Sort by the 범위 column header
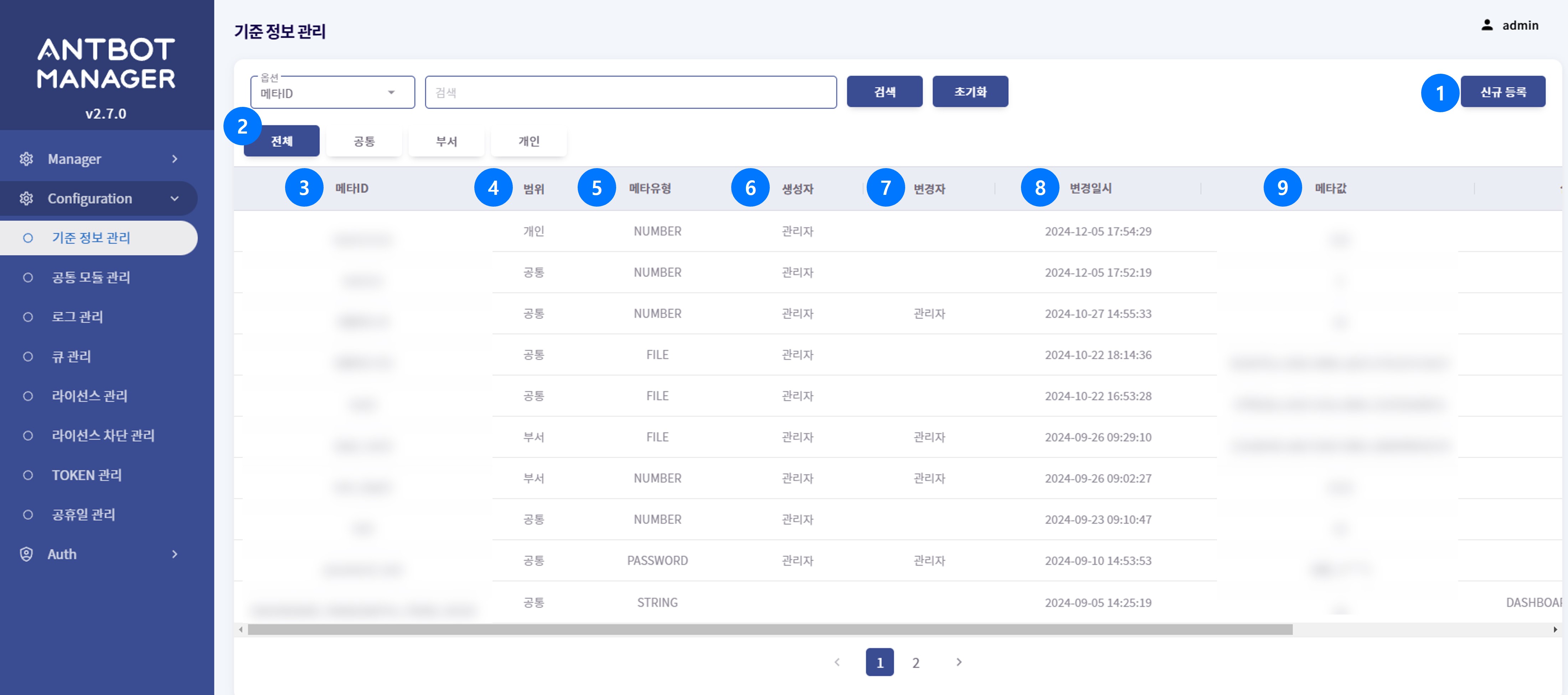Image resolution: width=1568 pixels, height=695 pixels. [534, 189]
